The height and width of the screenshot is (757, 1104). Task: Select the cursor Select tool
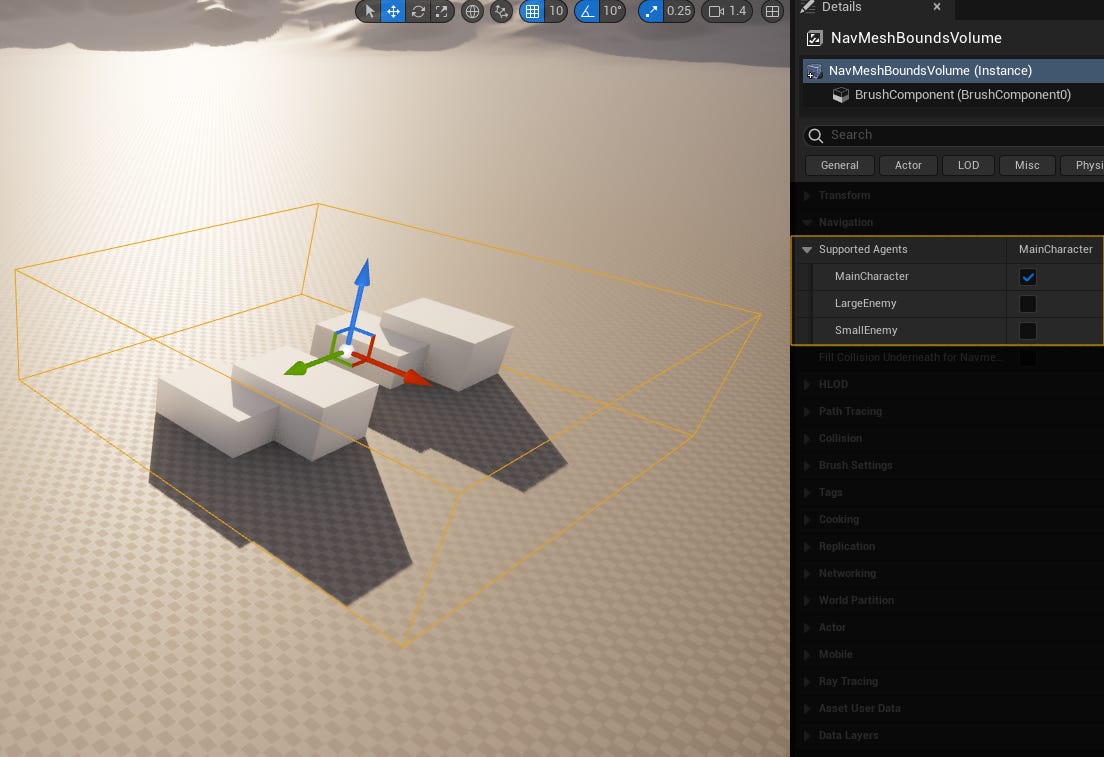pos(369,11)
